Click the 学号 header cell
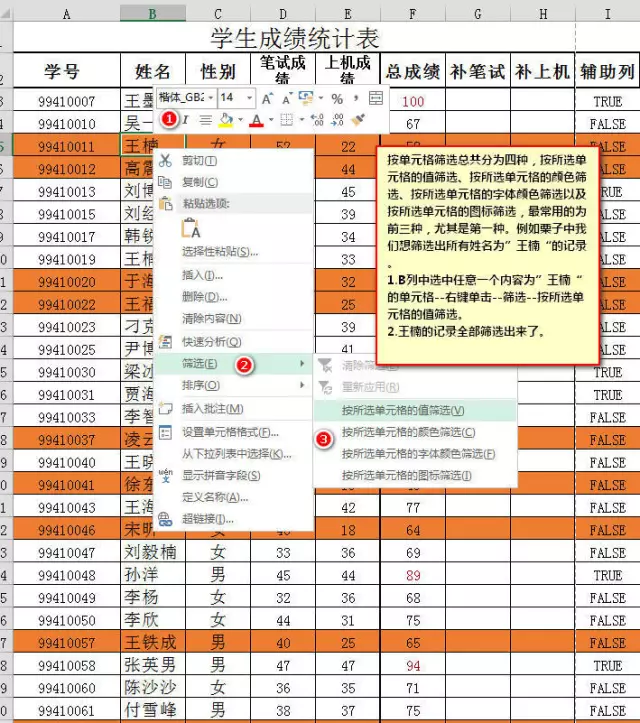This screenshot has width=640, height=723. [67, 70]
